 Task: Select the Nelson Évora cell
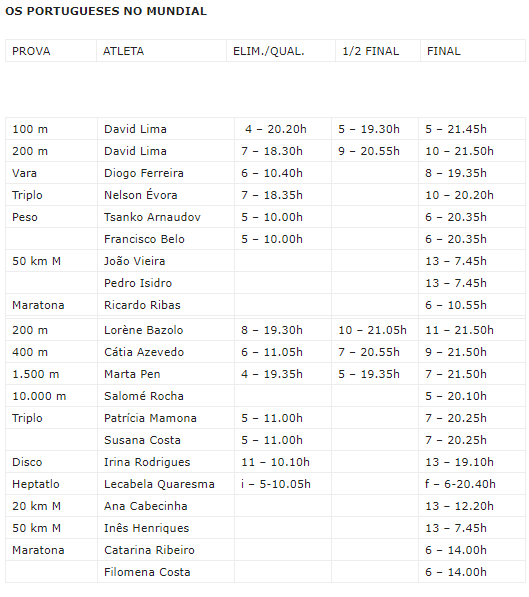click(x=166, y=195)
